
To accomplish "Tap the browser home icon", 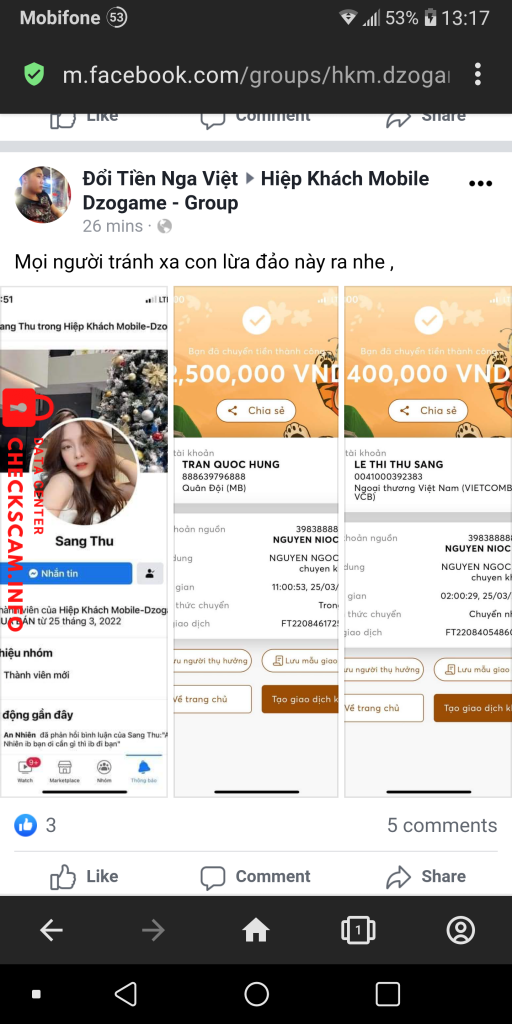I will [256, 930].
